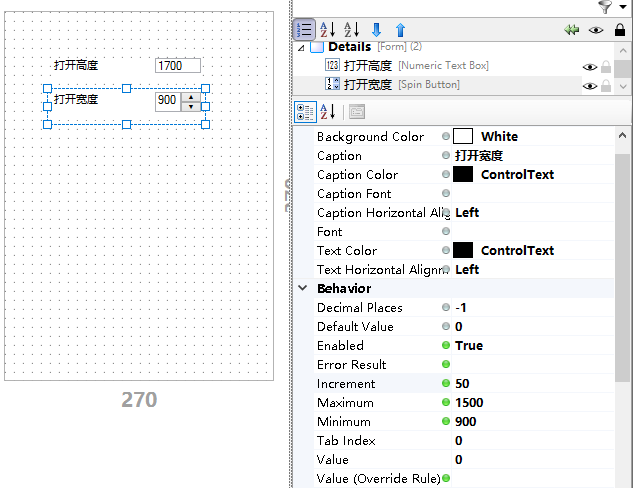633x488 pixels.
Task: Move control down with blue down arrow
Action: (376, 29)
